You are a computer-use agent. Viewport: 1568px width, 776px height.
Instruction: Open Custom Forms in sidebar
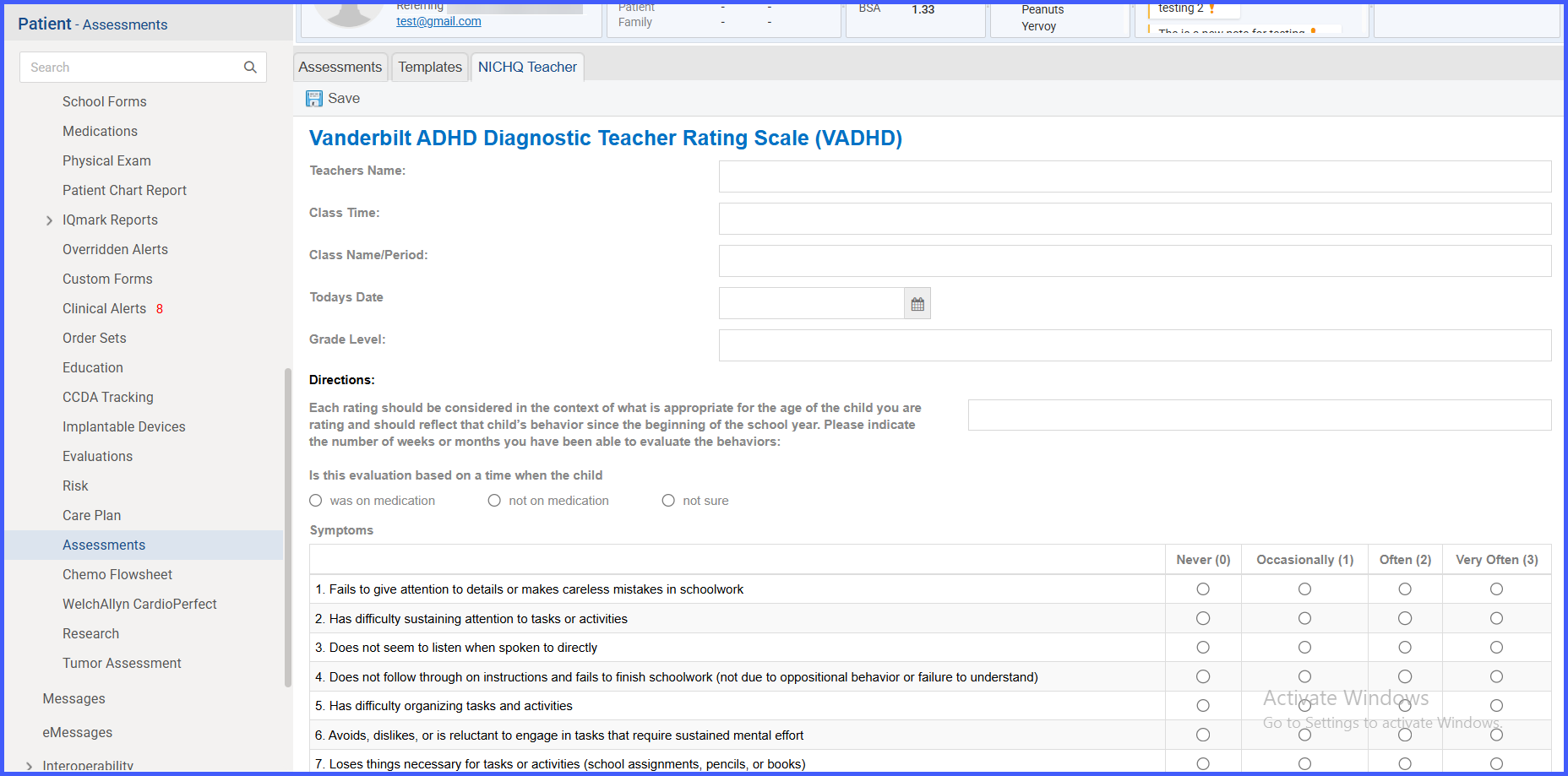[x=107, y=279]
